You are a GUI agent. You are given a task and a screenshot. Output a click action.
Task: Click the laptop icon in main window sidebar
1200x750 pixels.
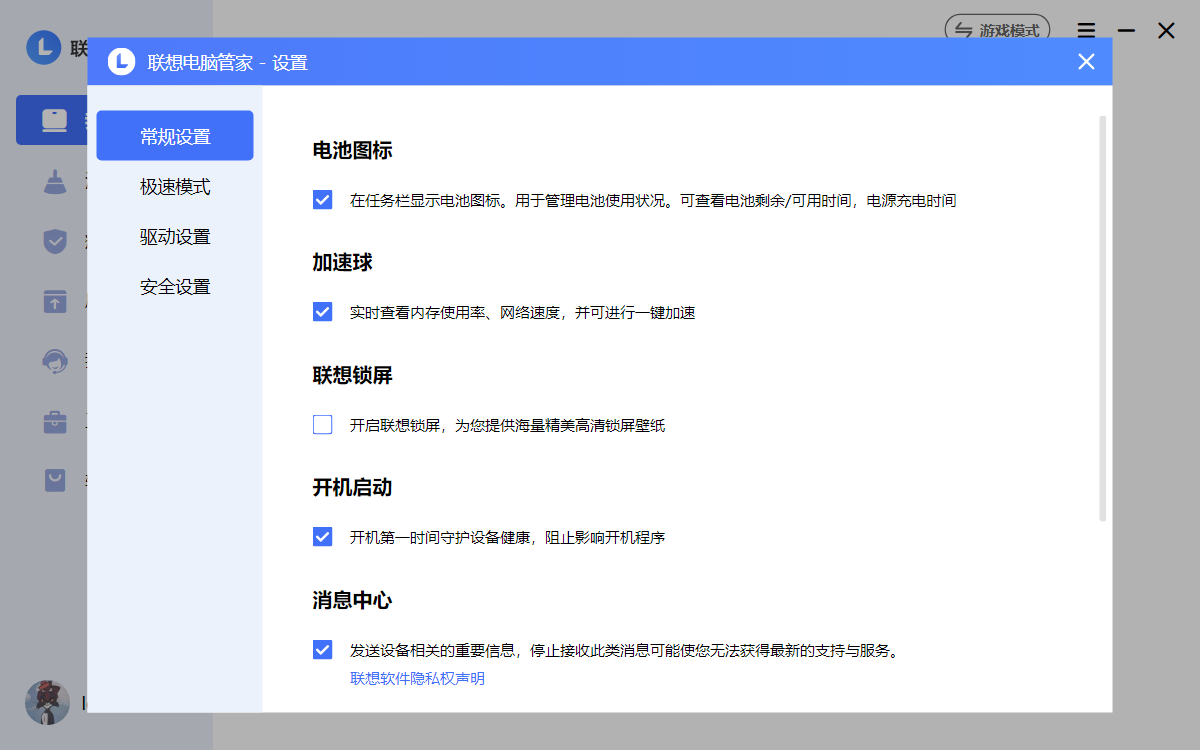click(54, 121)
